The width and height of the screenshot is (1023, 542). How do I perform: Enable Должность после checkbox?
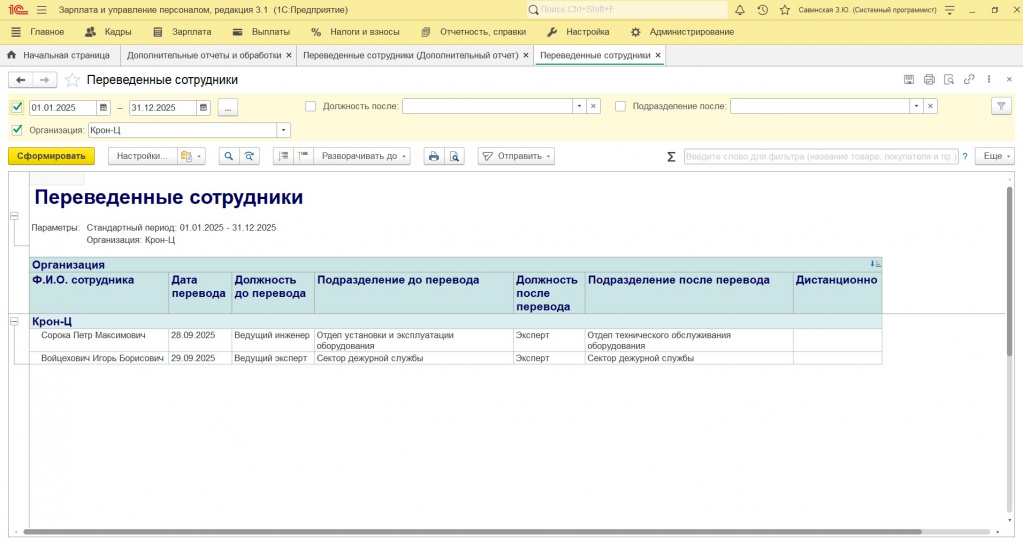311,106
